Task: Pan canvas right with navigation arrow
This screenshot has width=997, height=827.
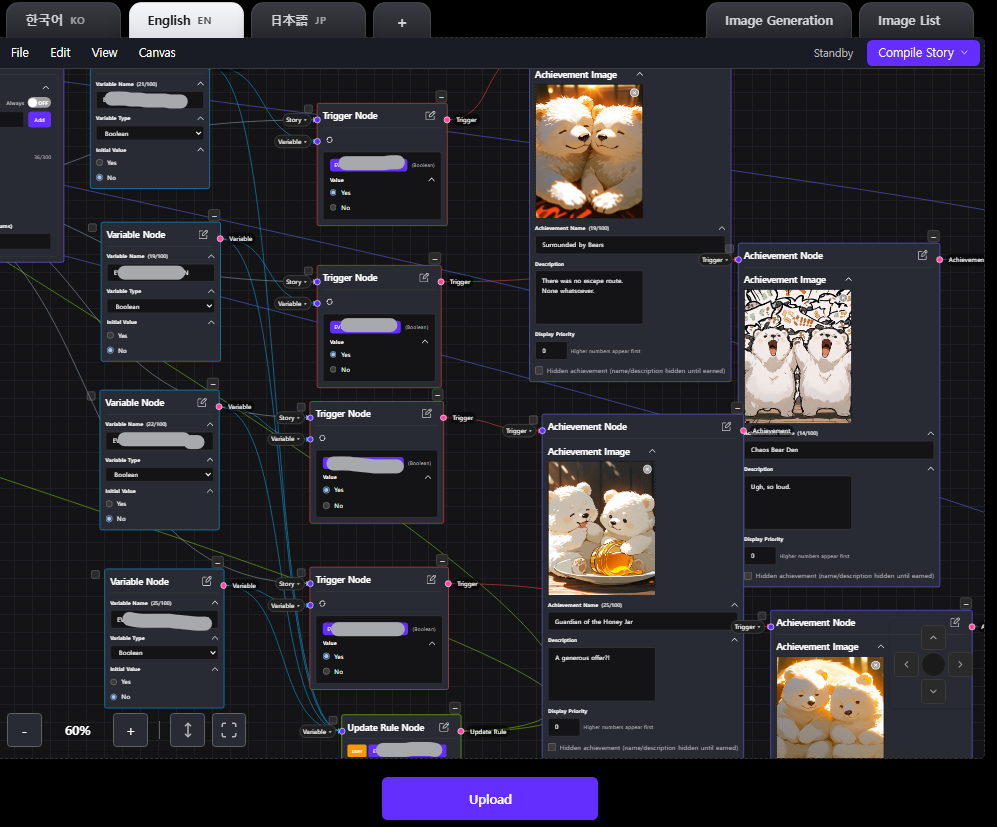Action: click(x=960, y=664)
